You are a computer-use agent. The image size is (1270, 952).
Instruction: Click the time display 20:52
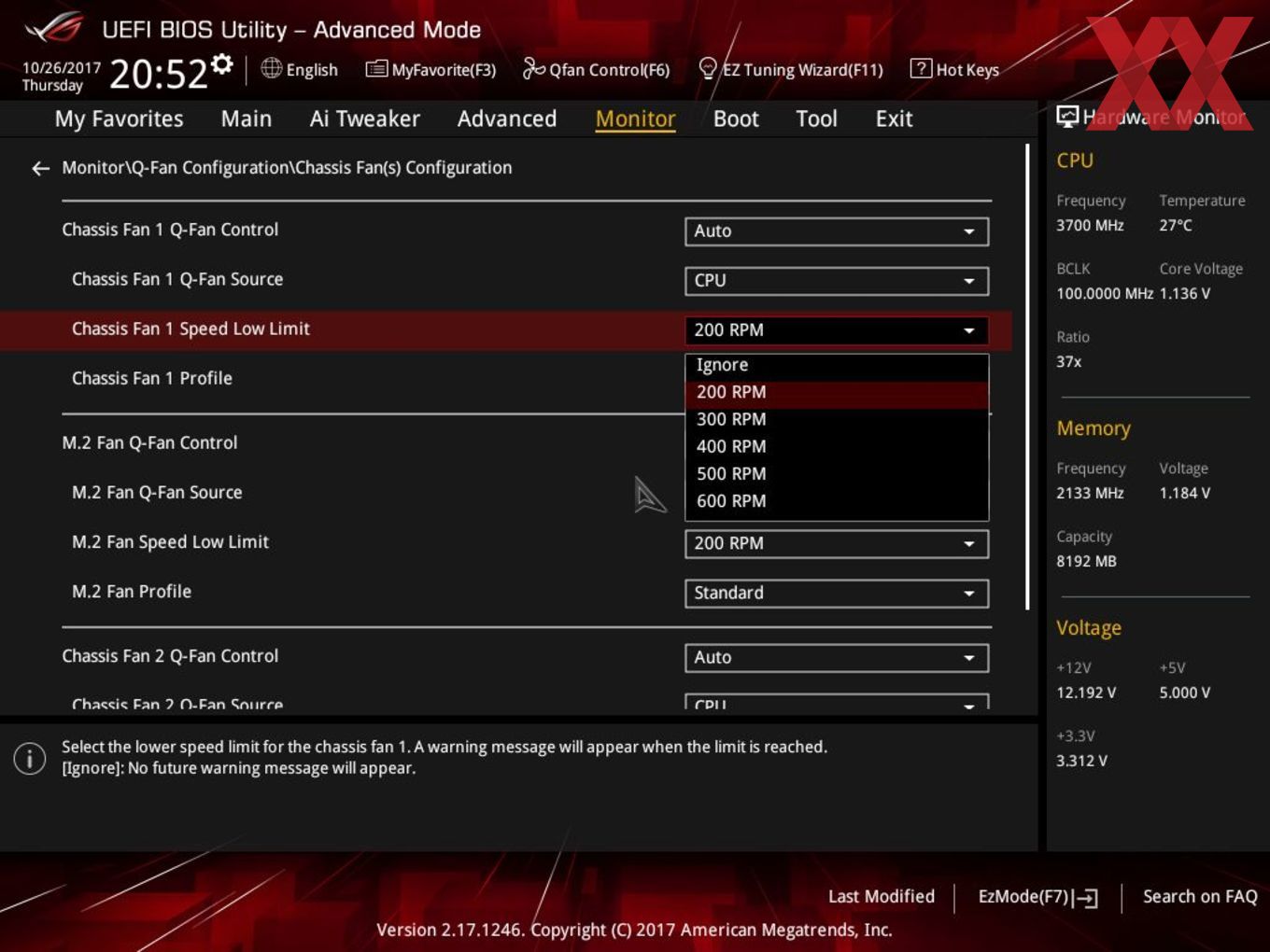click(x=158, y=74)
